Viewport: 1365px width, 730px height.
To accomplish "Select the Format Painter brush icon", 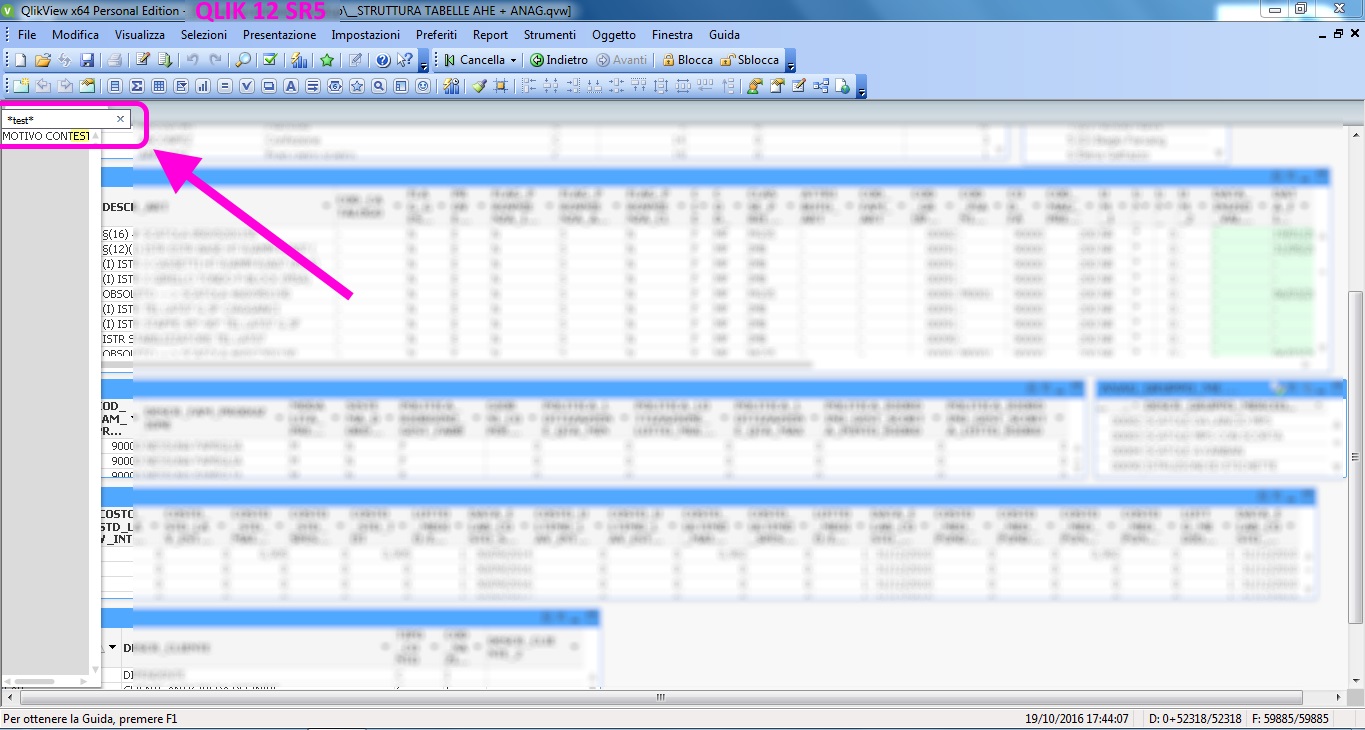I will 479,86.
